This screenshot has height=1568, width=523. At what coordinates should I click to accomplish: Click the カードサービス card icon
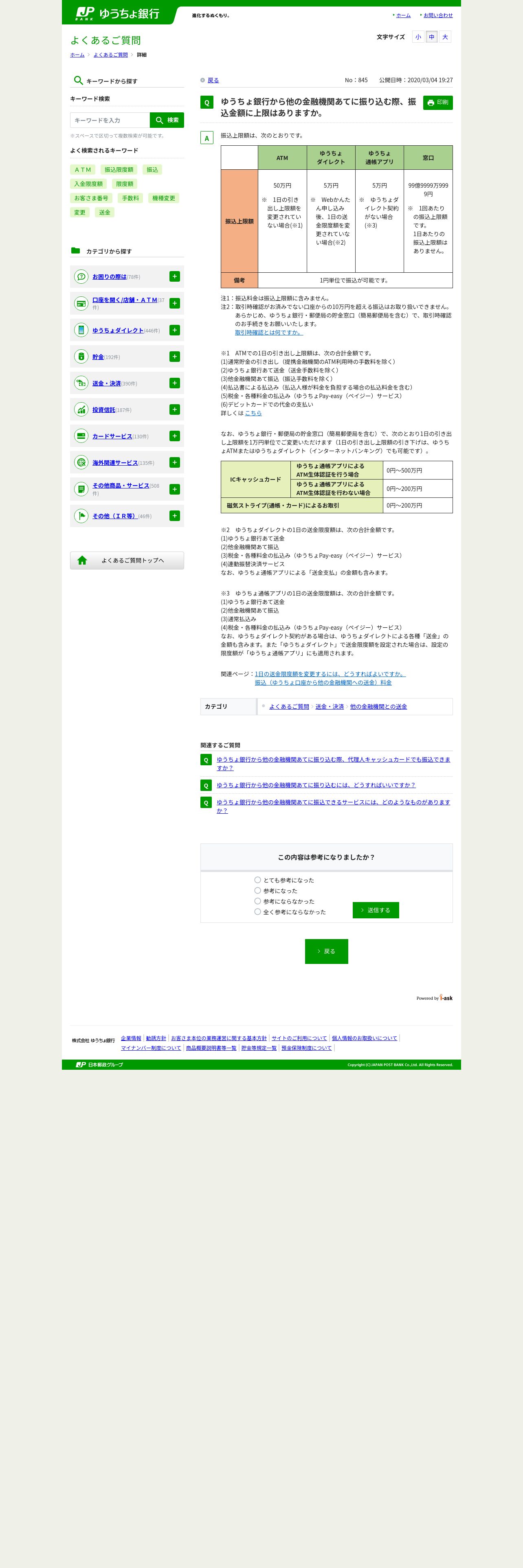point(81,436)
